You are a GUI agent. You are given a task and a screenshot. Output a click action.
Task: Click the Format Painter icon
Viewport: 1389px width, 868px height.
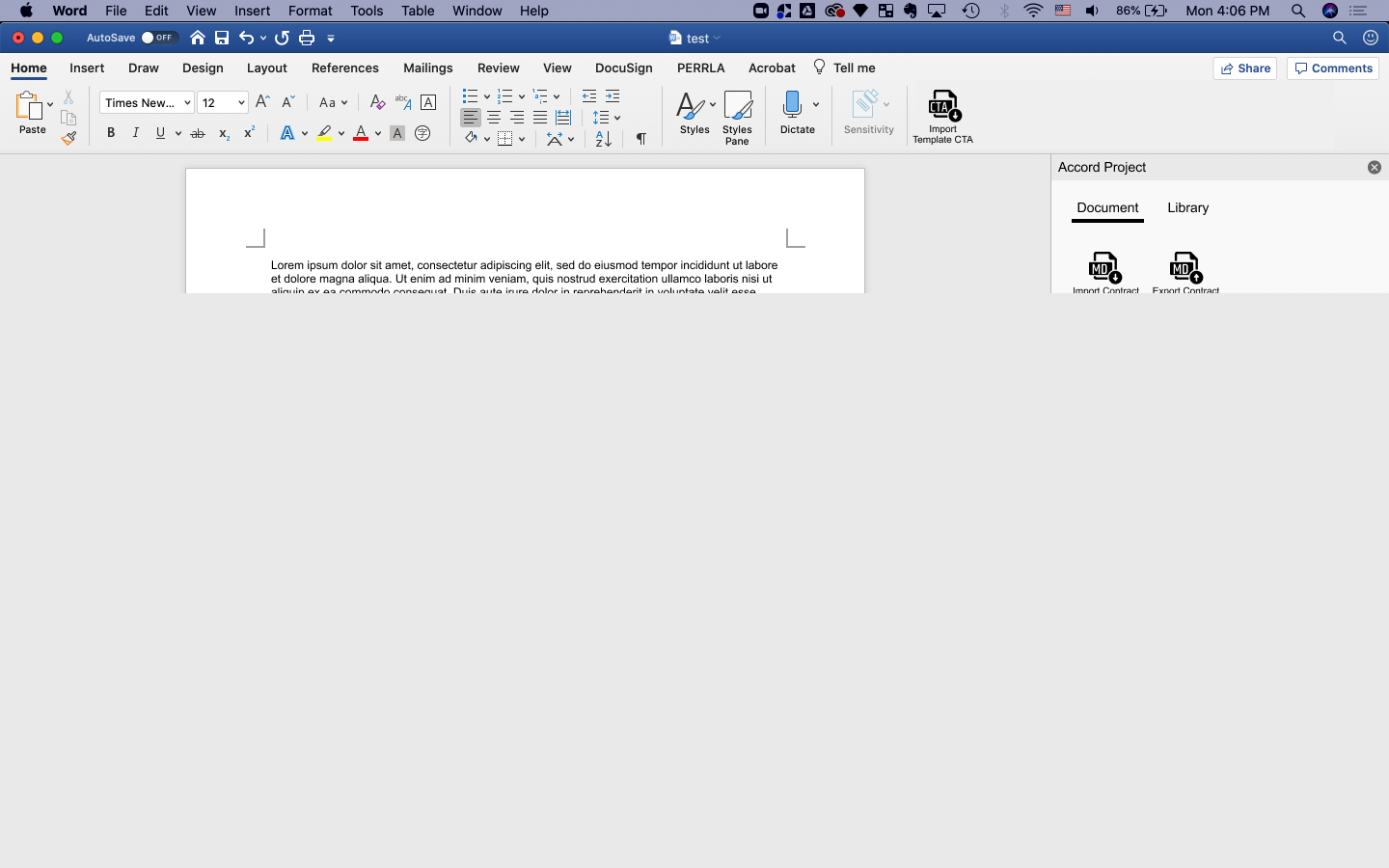click(68, 138)
